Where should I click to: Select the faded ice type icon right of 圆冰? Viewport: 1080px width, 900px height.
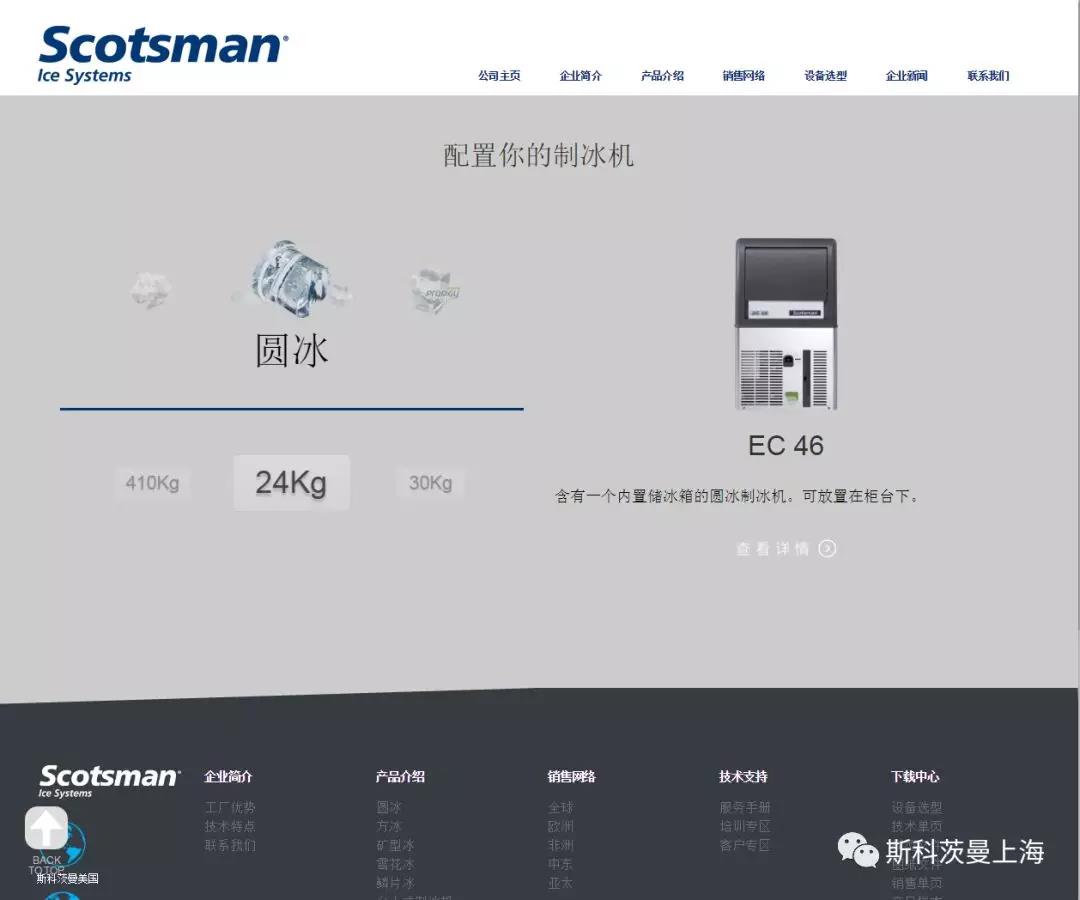coord(435,291)
